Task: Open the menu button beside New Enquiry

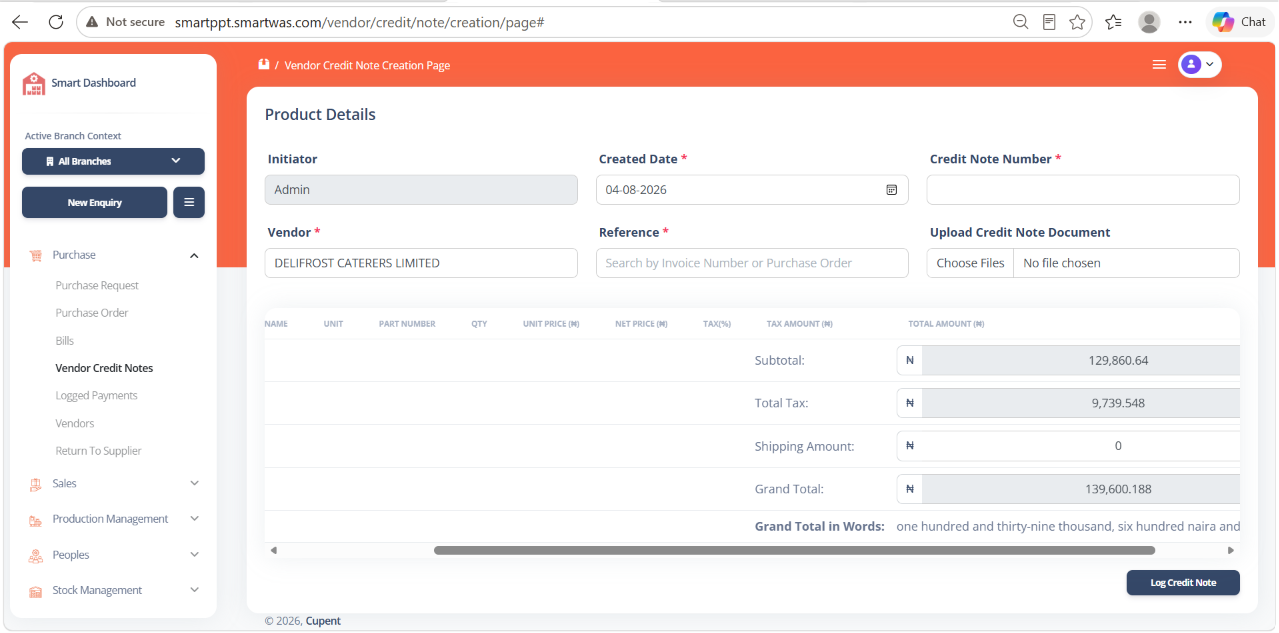Action: pyautogui.click(x=189, y=202)
